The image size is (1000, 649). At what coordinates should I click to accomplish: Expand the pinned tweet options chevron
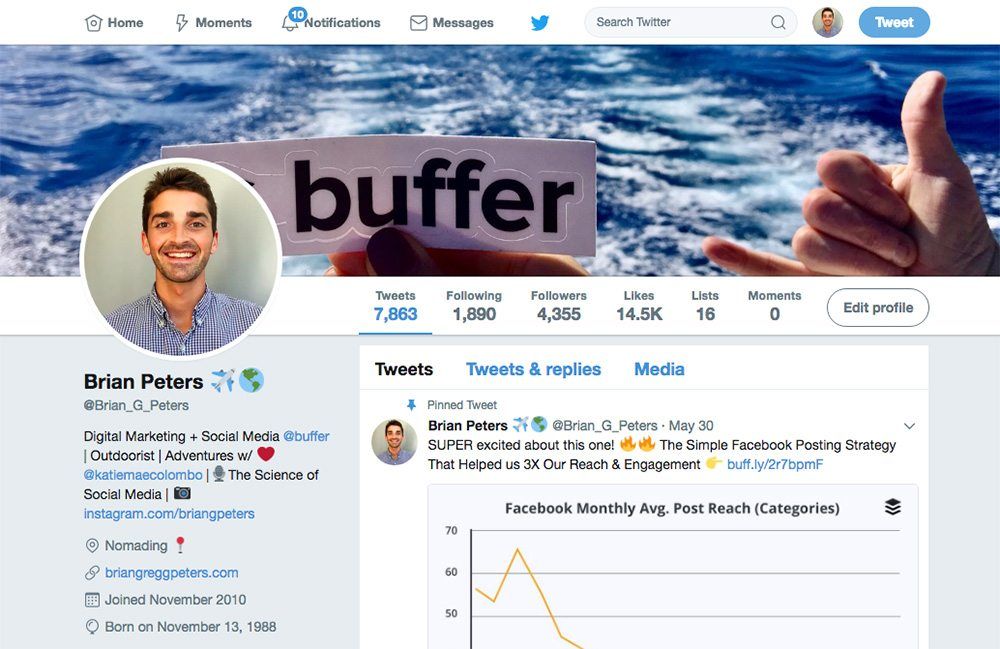(x=909, y=426)
